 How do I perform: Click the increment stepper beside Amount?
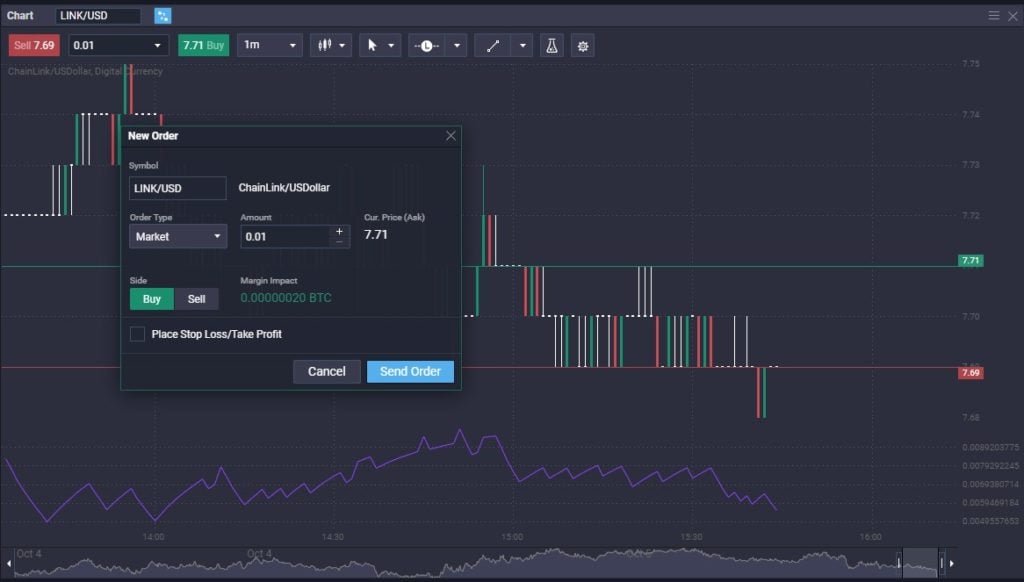(339, 231)
